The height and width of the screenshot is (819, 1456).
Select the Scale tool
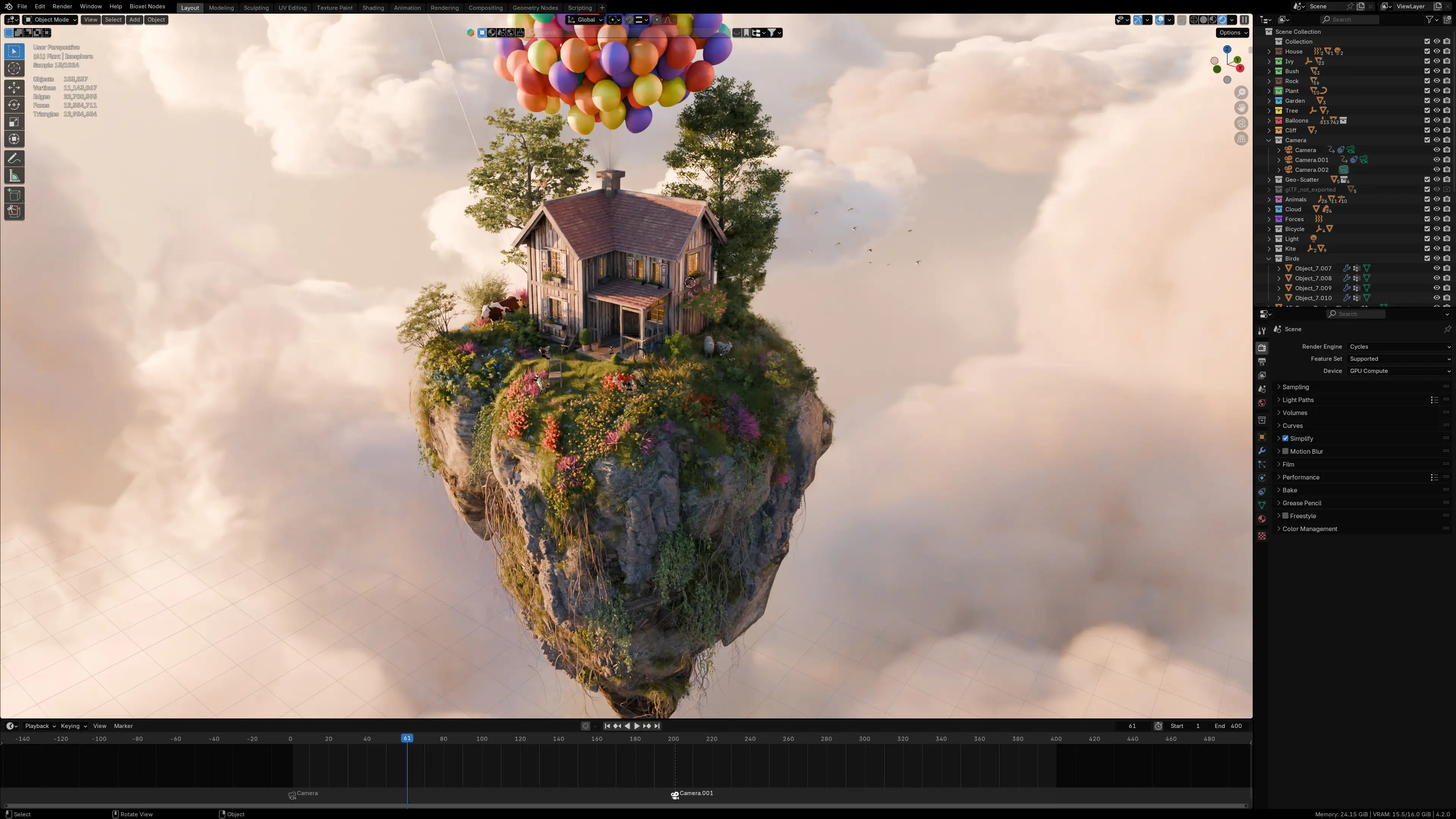click(x=14, y=121)
